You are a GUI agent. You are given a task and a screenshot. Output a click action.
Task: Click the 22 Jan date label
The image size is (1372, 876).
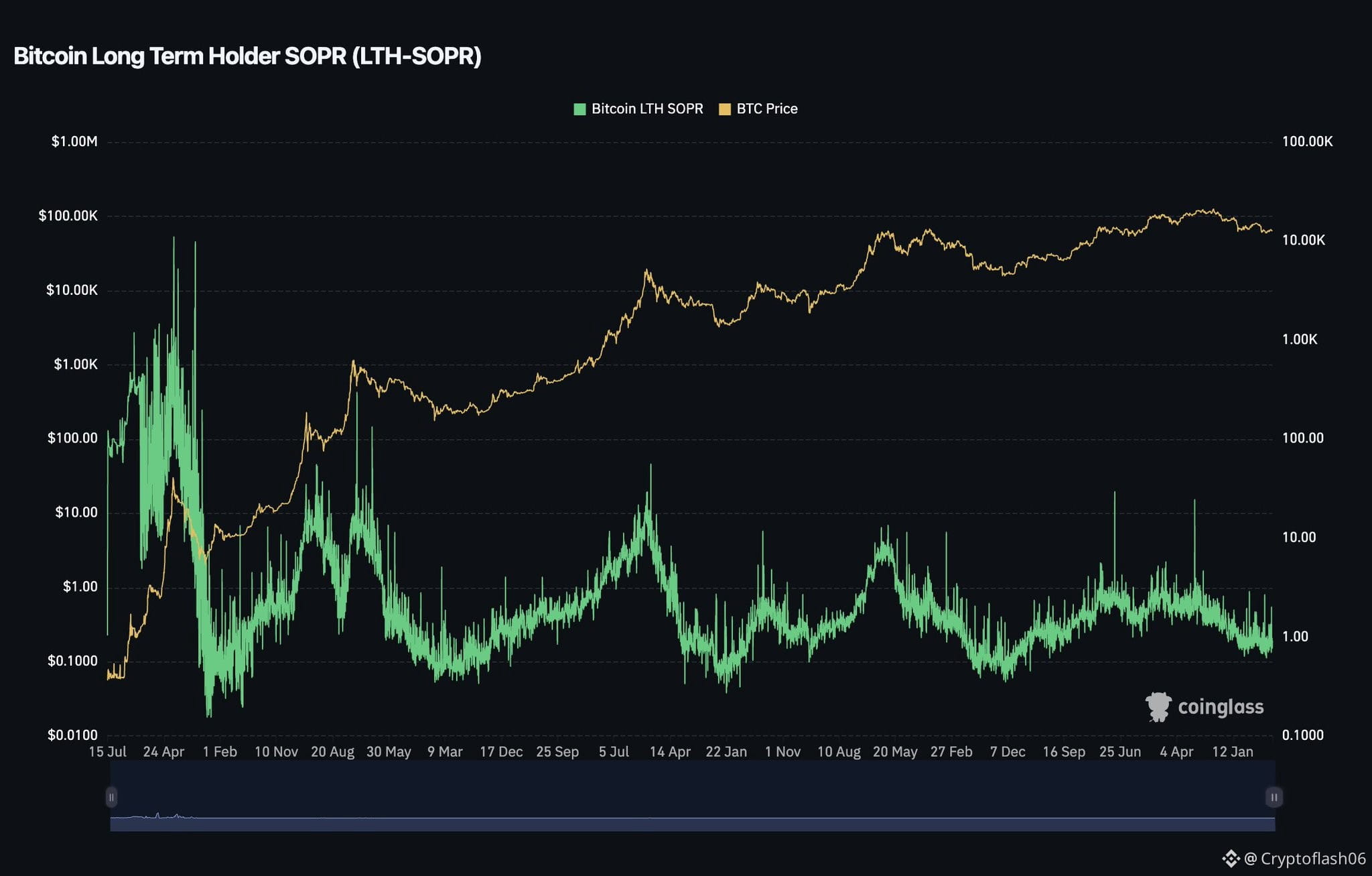[x=726, y=752]
